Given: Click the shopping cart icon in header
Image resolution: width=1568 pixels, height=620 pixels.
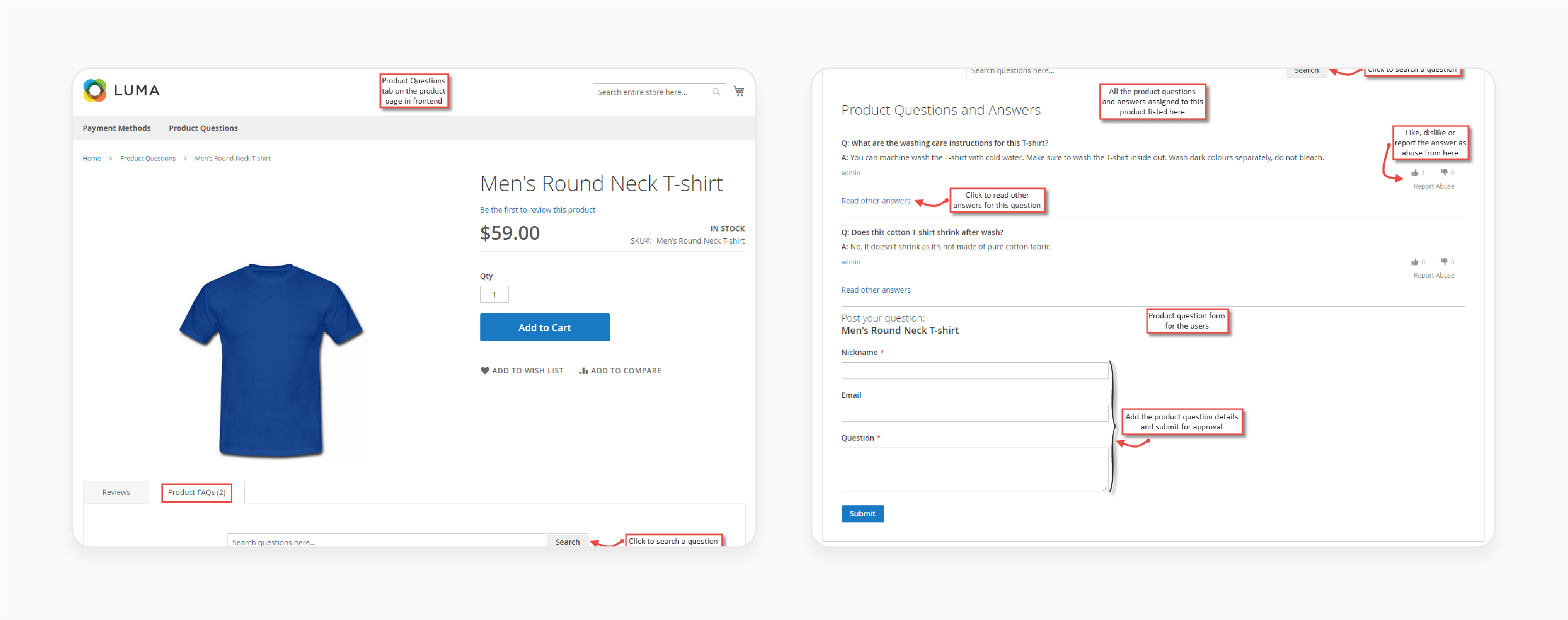Looking at the screenshot, I should [740, 91].
